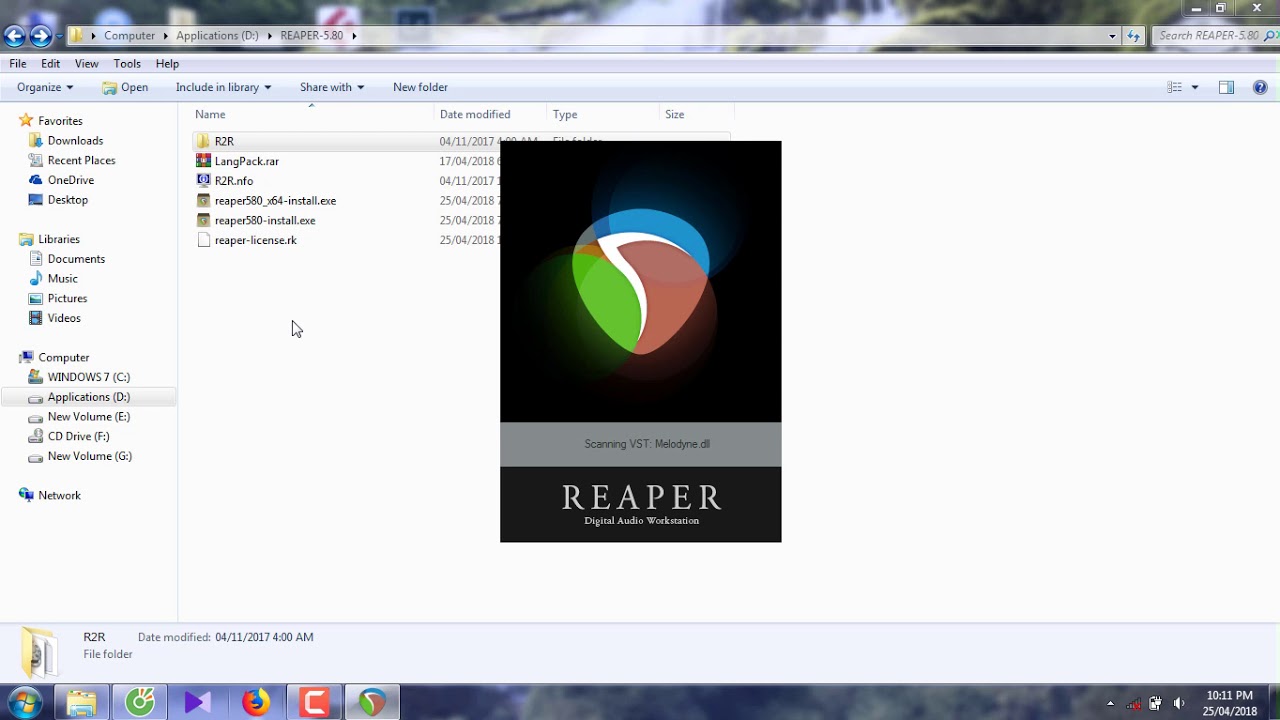Open Network in the navigation pane
The width and height of the screenshot is (1280, 720).
tap(59, 495)
